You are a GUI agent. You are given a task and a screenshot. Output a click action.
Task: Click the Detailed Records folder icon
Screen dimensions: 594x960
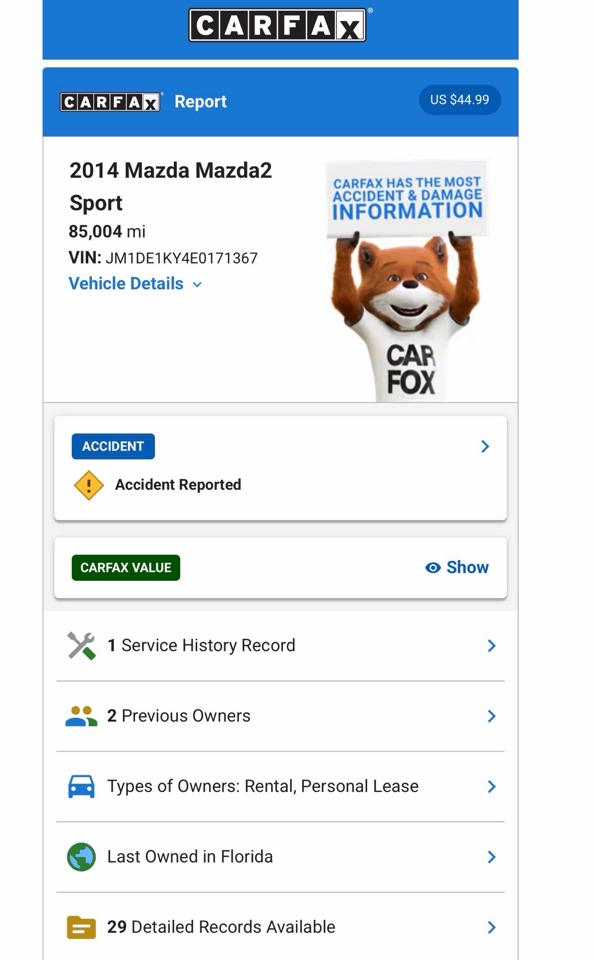(81, 927)
